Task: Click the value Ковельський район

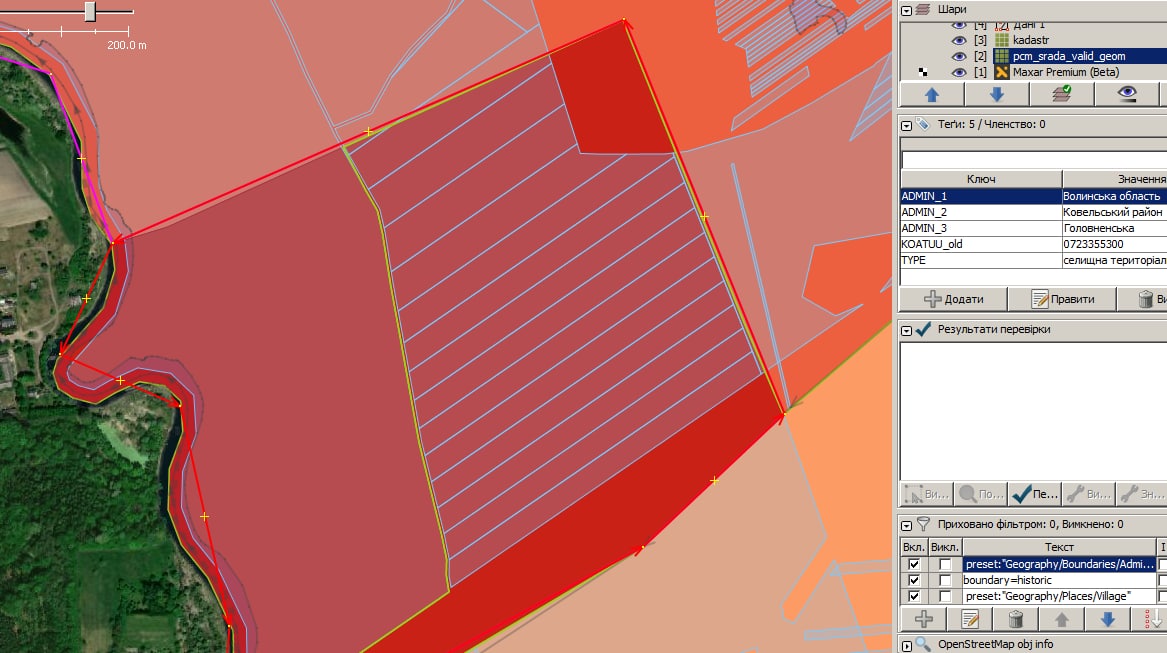Action: point(1113,212)
